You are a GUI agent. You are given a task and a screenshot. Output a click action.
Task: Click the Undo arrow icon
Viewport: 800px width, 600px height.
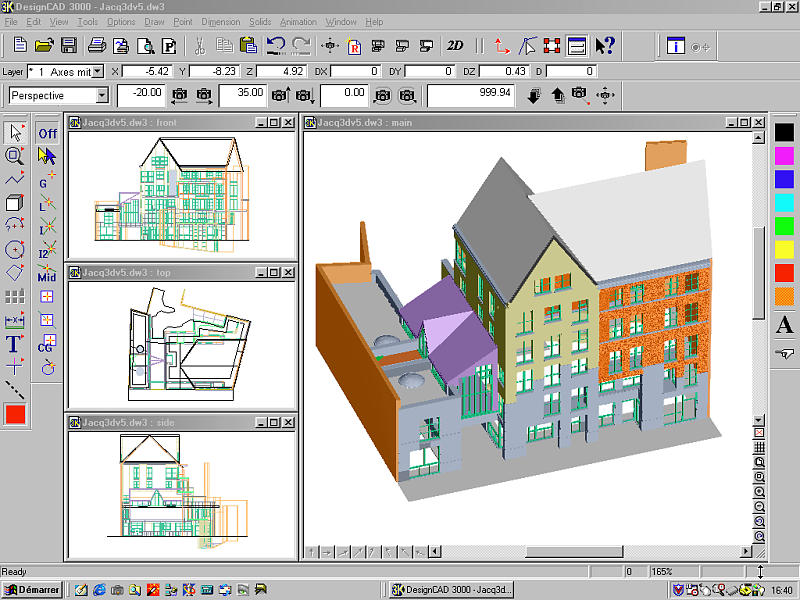pyautogui.click(x=276, y=45)
